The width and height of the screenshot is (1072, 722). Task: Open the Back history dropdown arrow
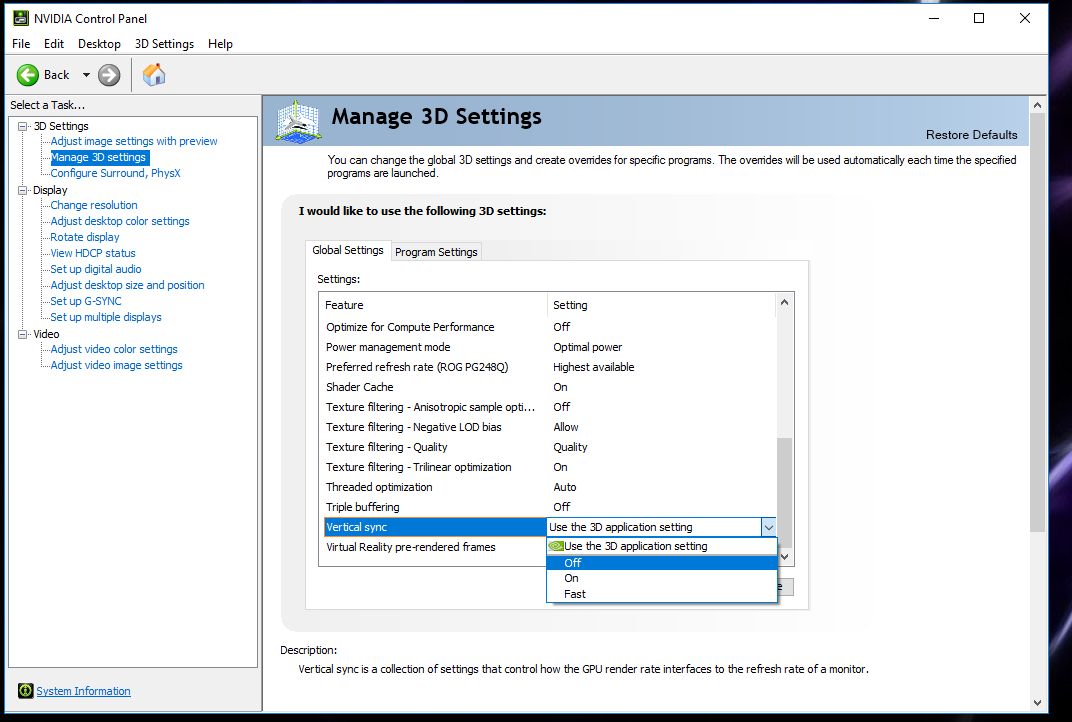tap(86, 75)
